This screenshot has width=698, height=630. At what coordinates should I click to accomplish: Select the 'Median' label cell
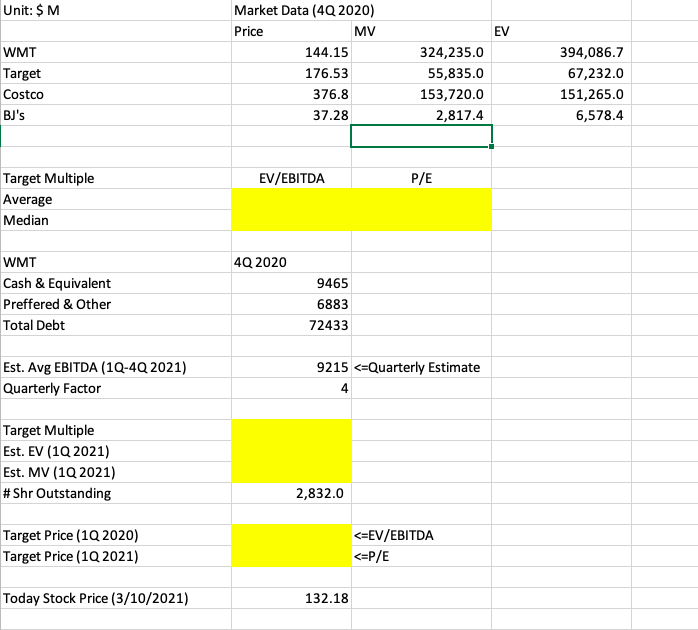pos(116,220)
